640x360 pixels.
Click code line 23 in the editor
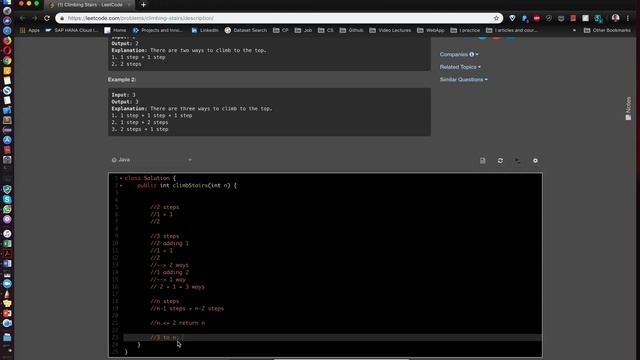tap(333, 338)
